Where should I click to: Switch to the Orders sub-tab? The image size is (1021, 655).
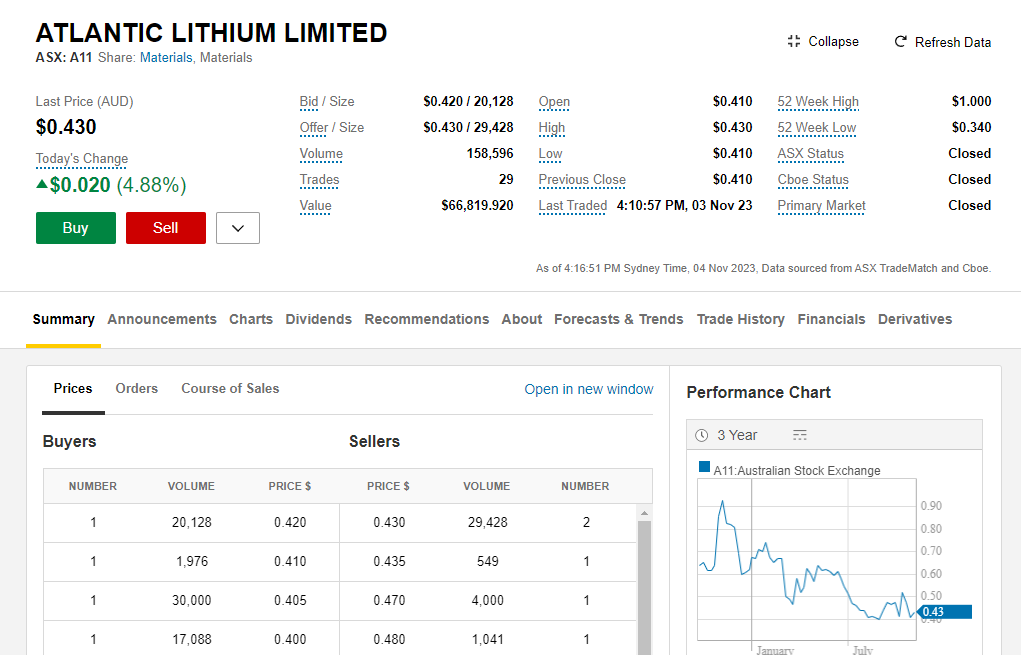tap(137, 388)
